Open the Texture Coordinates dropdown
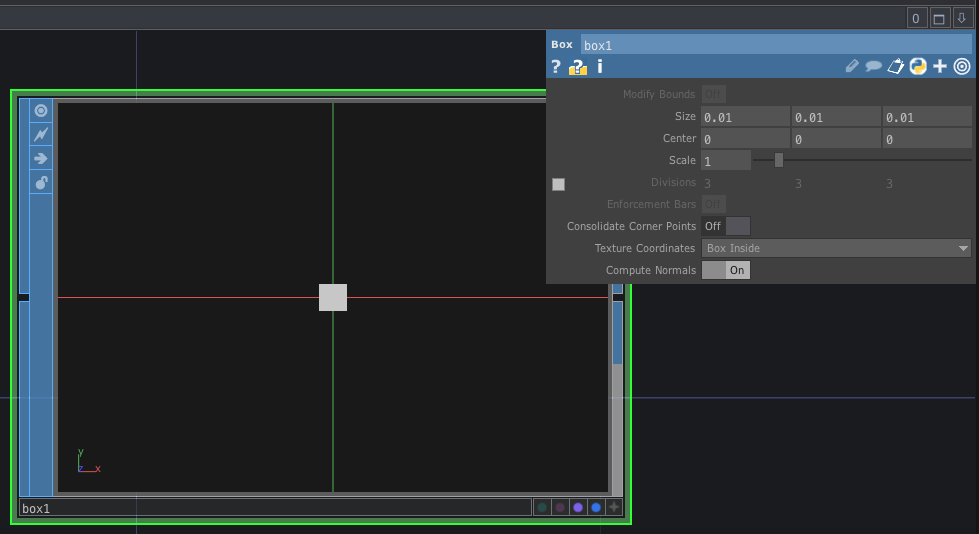Image resolution: width=979 pixels, height=534 pixels. click(x=836, y=248)
